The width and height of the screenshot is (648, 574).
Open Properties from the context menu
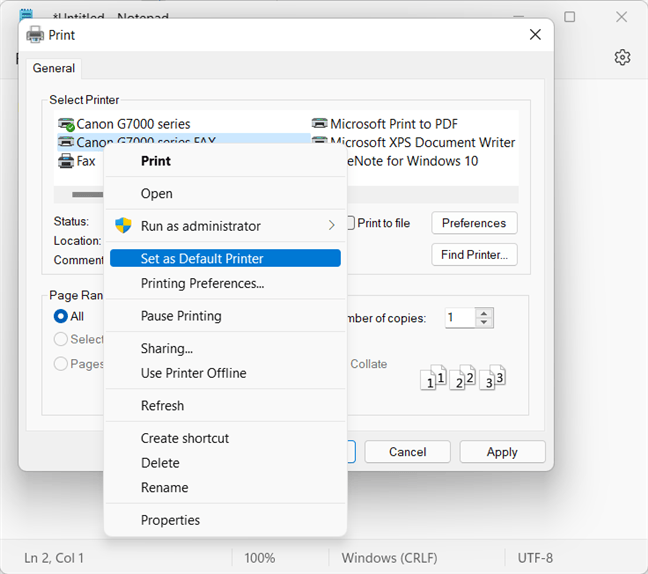click(x=225, y=520)
